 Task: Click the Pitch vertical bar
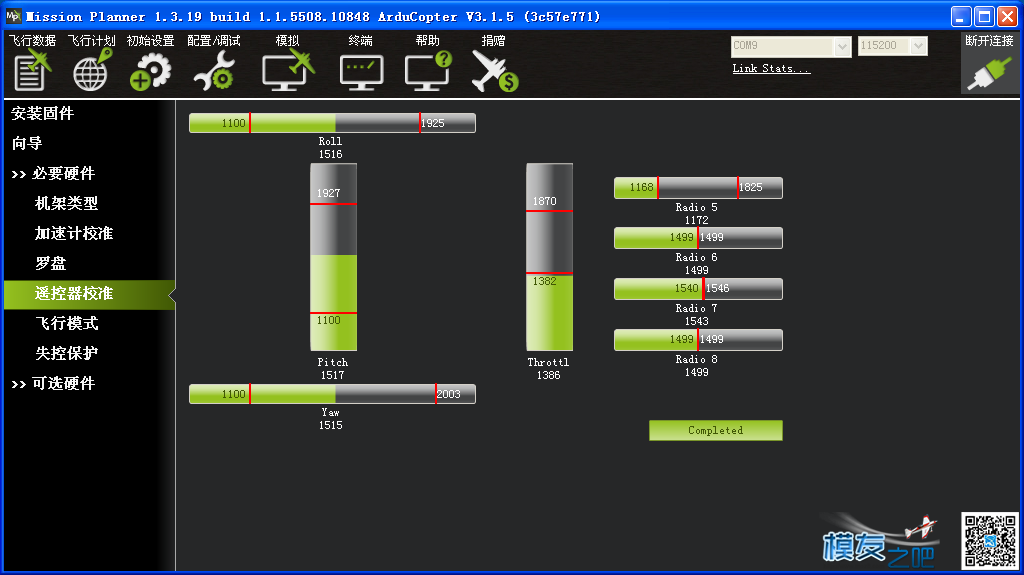333,257
